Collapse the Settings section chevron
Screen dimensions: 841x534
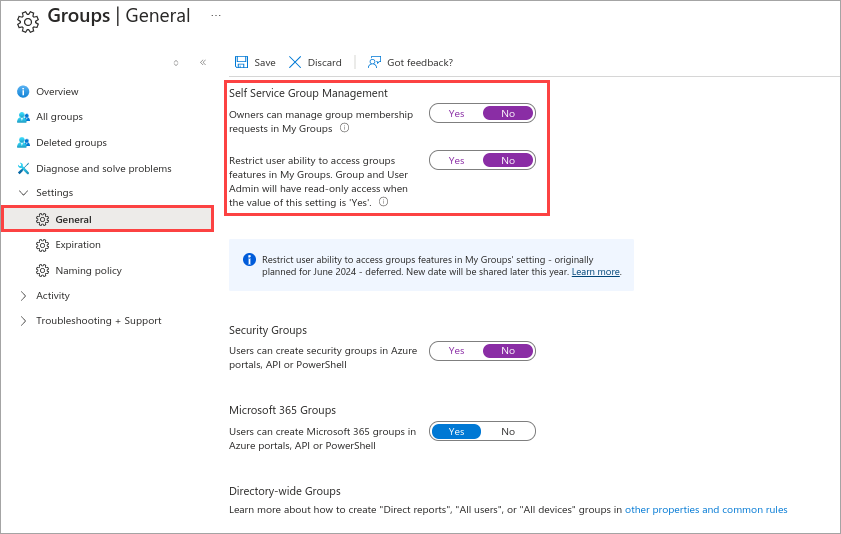[23, 192]
